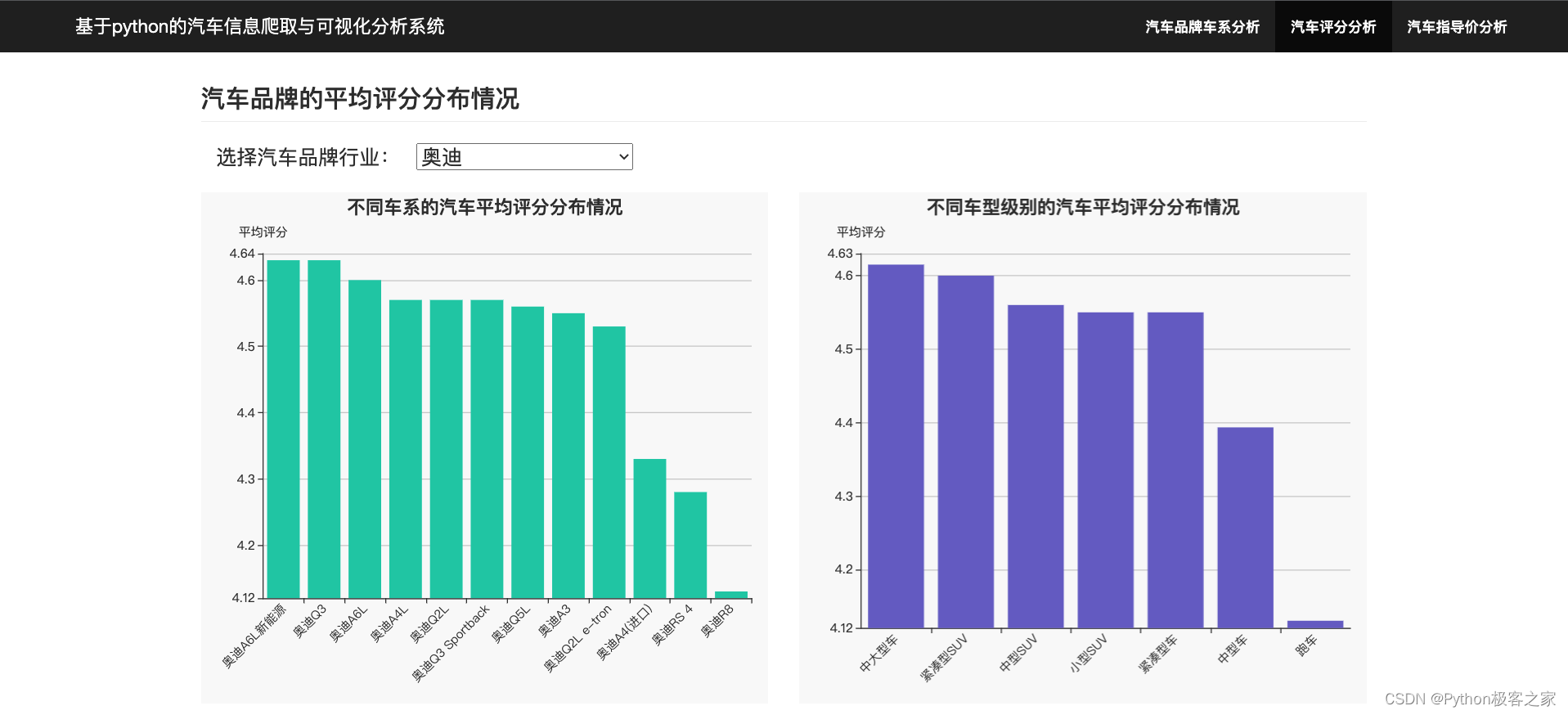Click the 中型车 purple bar
The image size is (1568, 715).
[1246, 528]
